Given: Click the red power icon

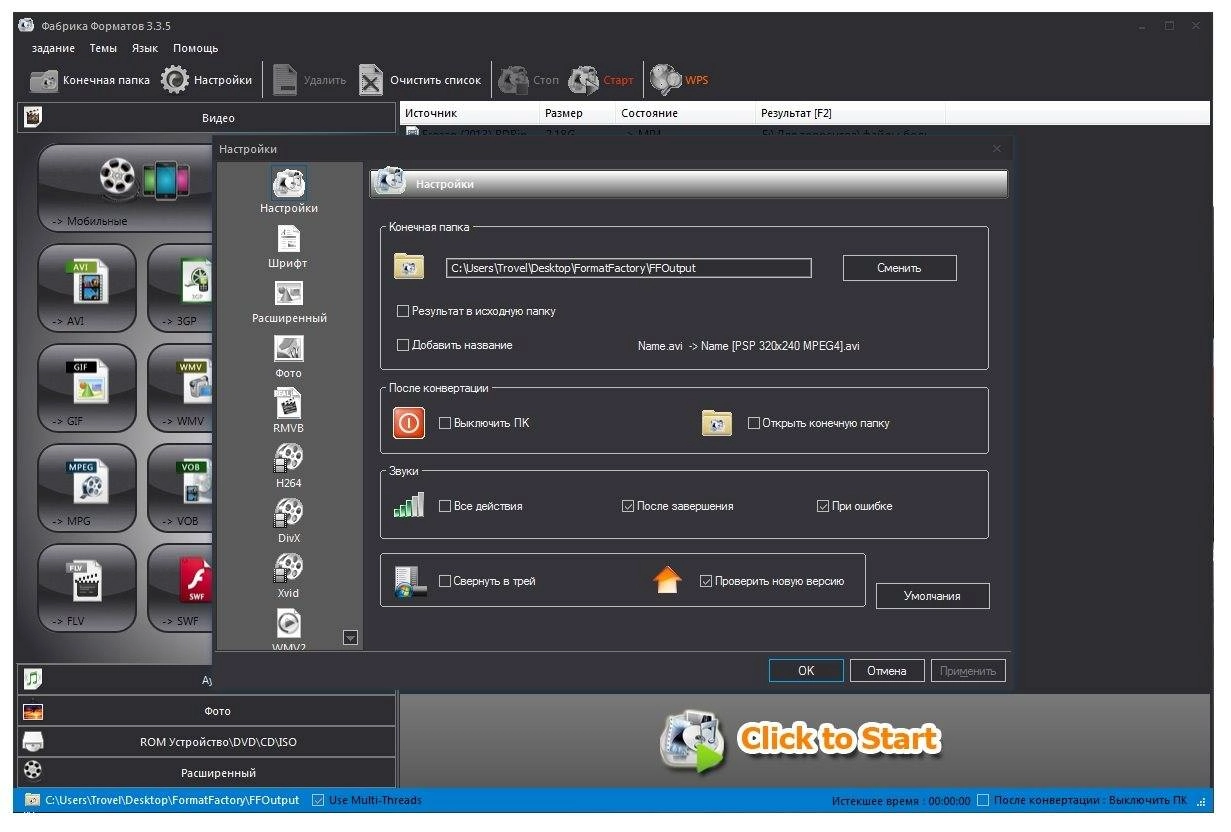Looking at the screenshot, I should point(409,423).
